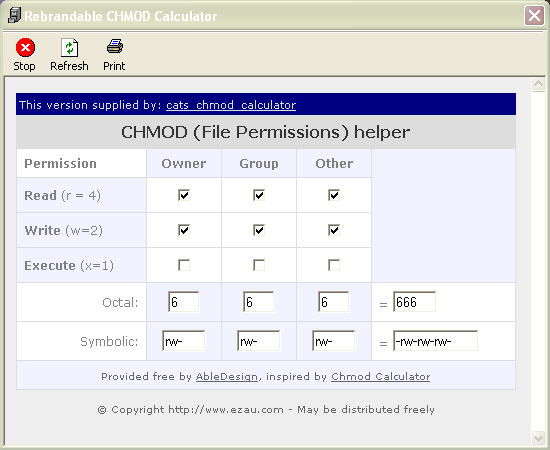This screenshot has height=450, width=550.
Task: Open the cats_chmod_calculator link
Action: tap(231, 105)
